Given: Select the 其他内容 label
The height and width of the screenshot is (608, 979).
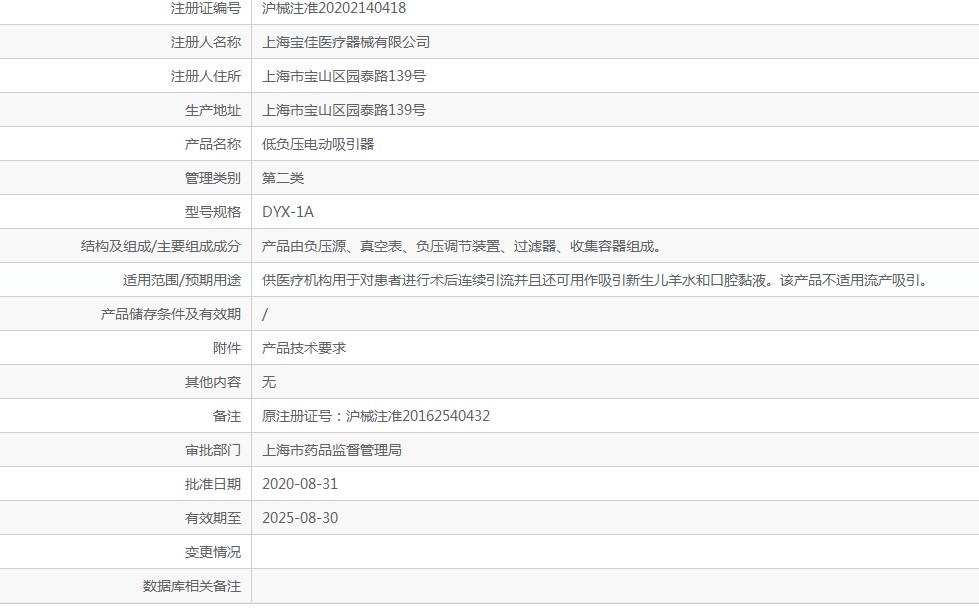Looking at the screenshot, I should [212, 382].
